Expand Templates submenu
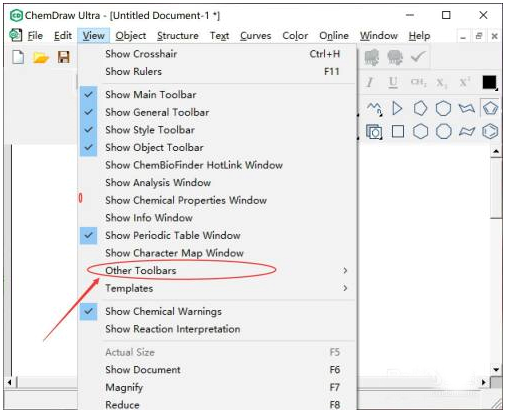This screenshot has height=413, width=508. [x=217, y=288]
